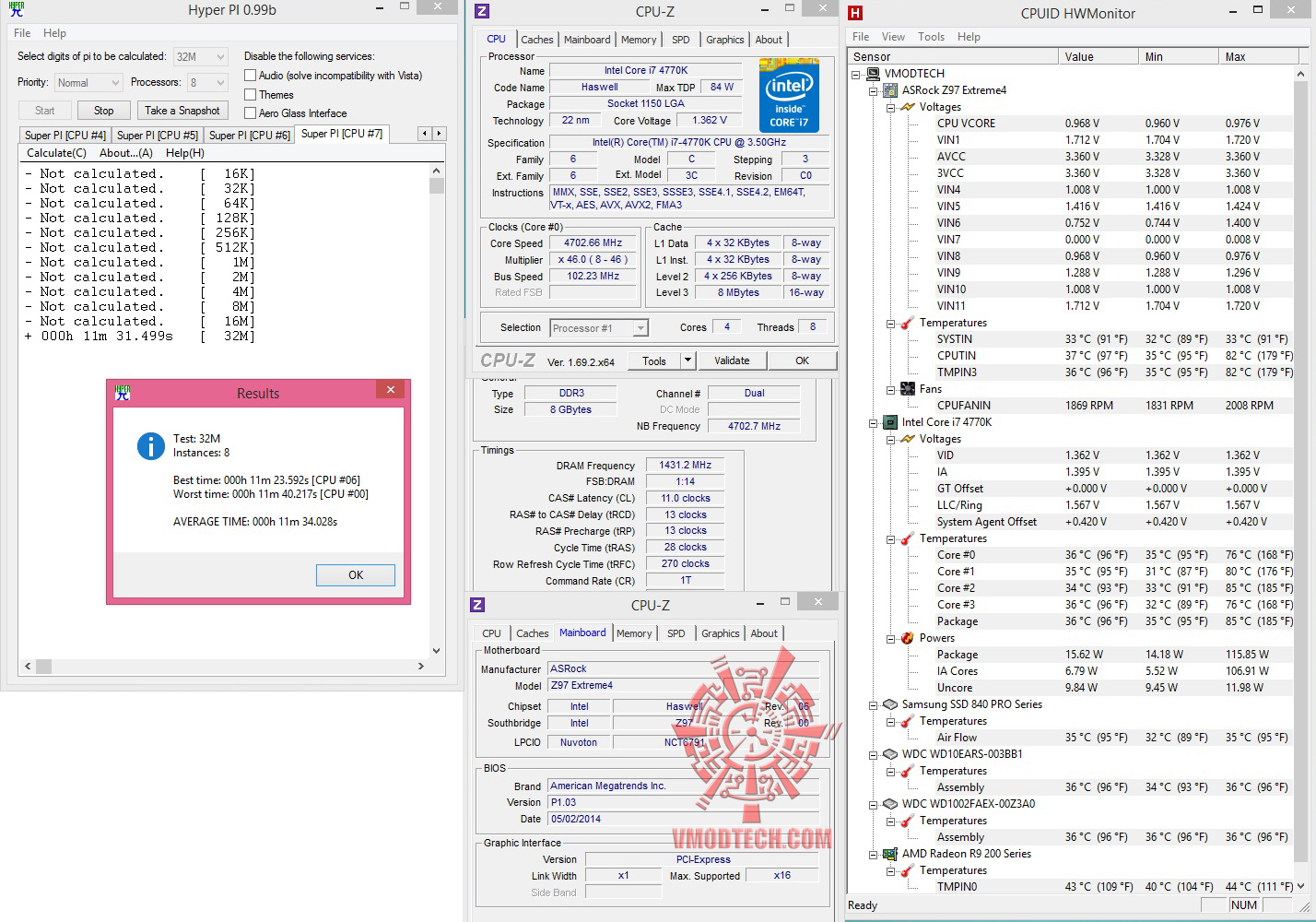
Task: Click the lower CPU-Z window title icon
Action: pyautogui.click(x=477, y=605)
